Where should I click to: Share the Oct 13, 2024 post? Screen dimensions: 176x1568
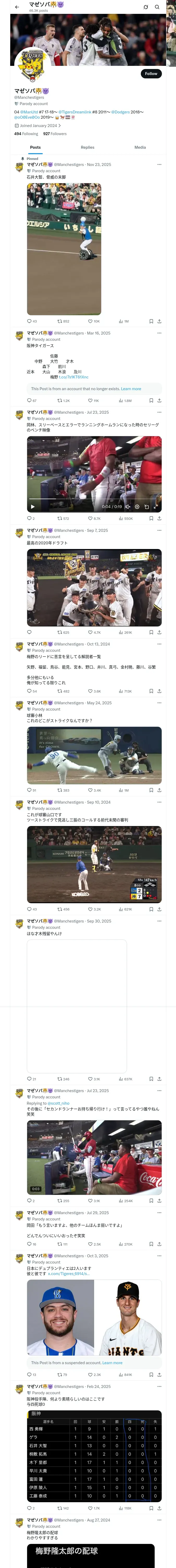[x=160, y=691]
